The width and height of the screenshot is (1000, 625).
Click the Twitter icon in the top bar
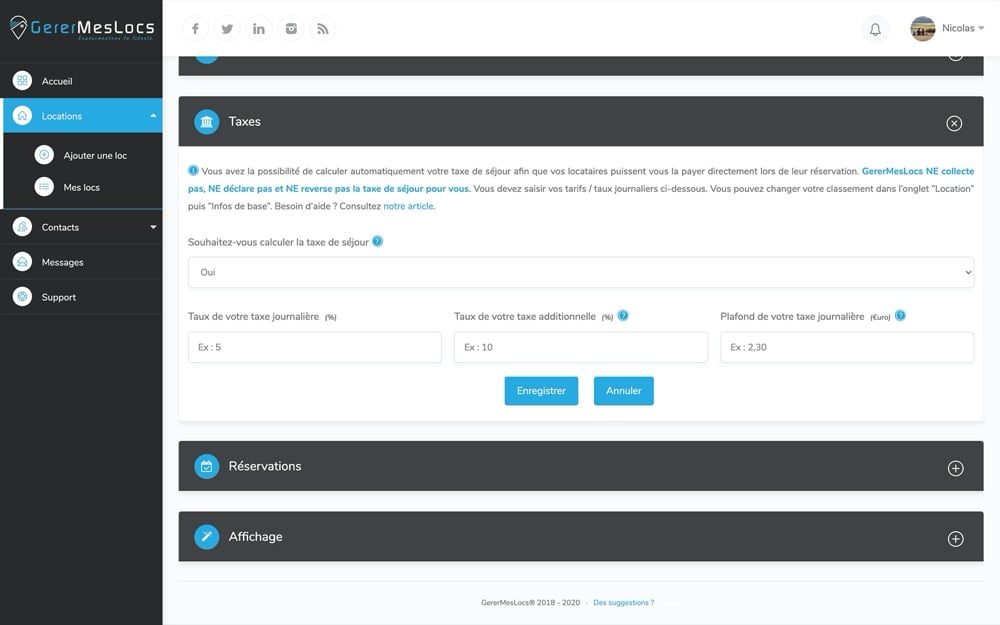(227, 28)
